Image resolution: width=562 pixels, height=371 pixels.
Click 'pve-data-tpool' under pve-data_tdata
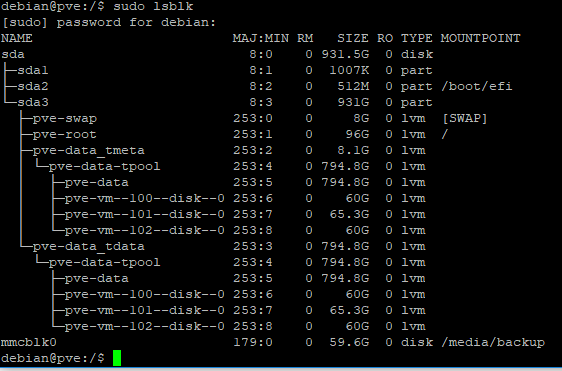point(105,262)
